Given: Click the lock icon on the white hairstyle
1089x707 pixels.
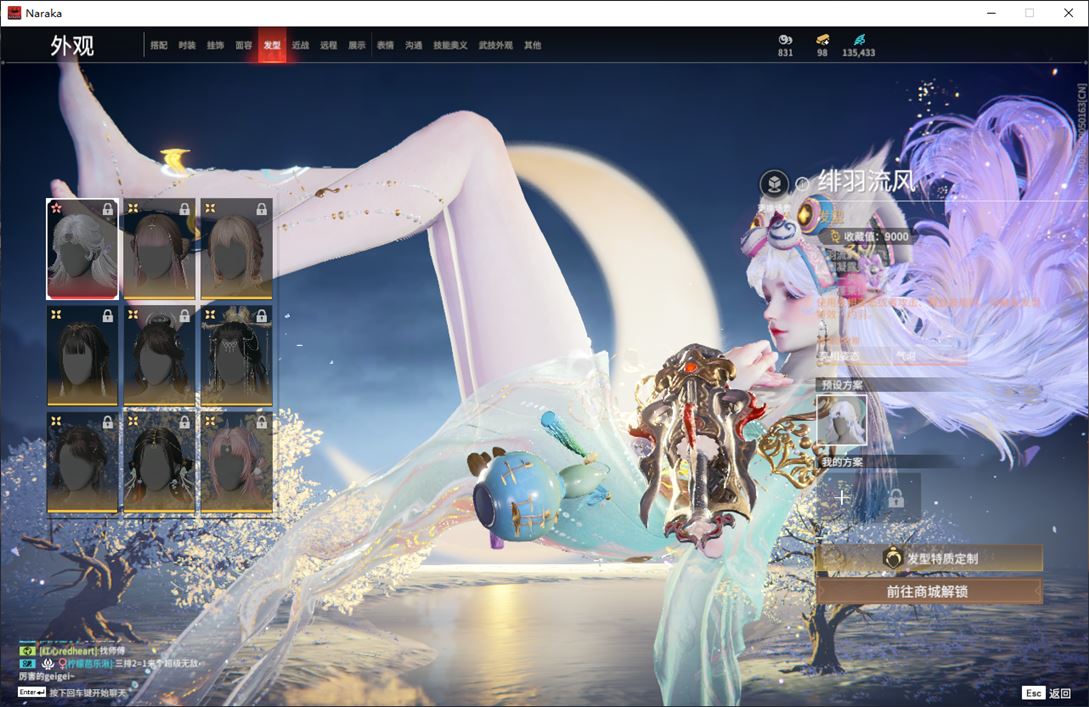Looking at the screenshot, I should (108, 209).
